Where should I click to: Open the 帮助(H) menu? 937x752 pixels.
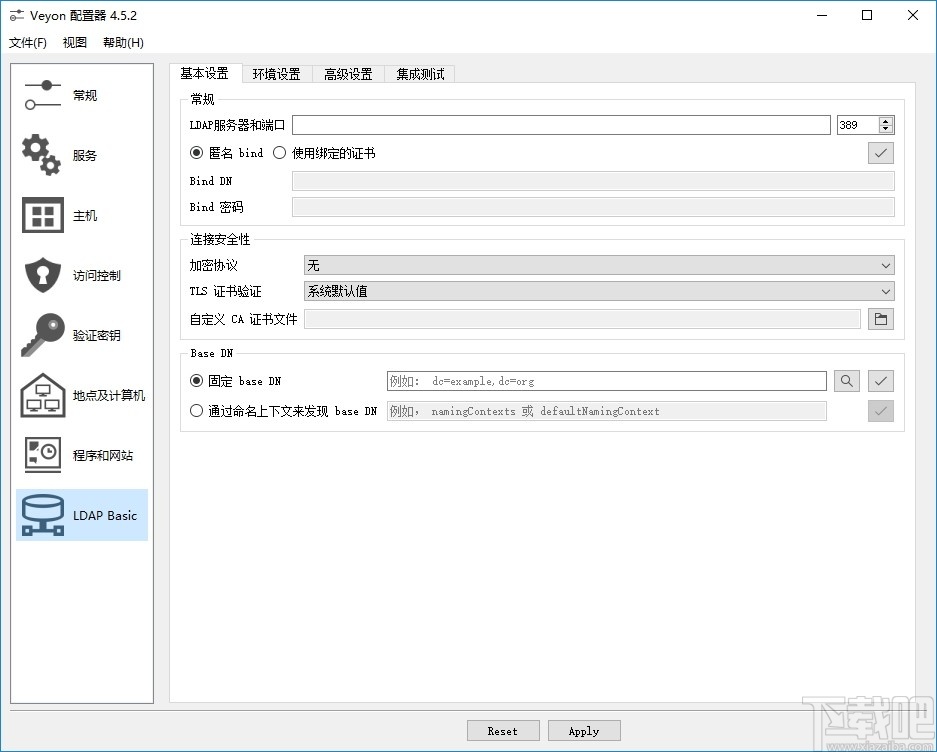(122, 43)
